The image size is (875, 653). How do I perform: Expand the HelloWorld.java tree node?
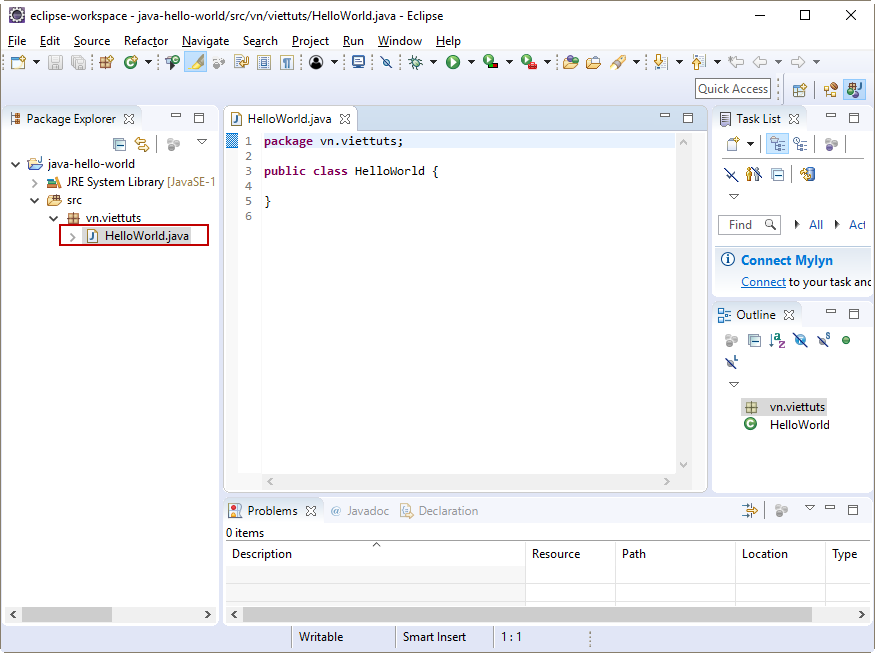point(72,237)
